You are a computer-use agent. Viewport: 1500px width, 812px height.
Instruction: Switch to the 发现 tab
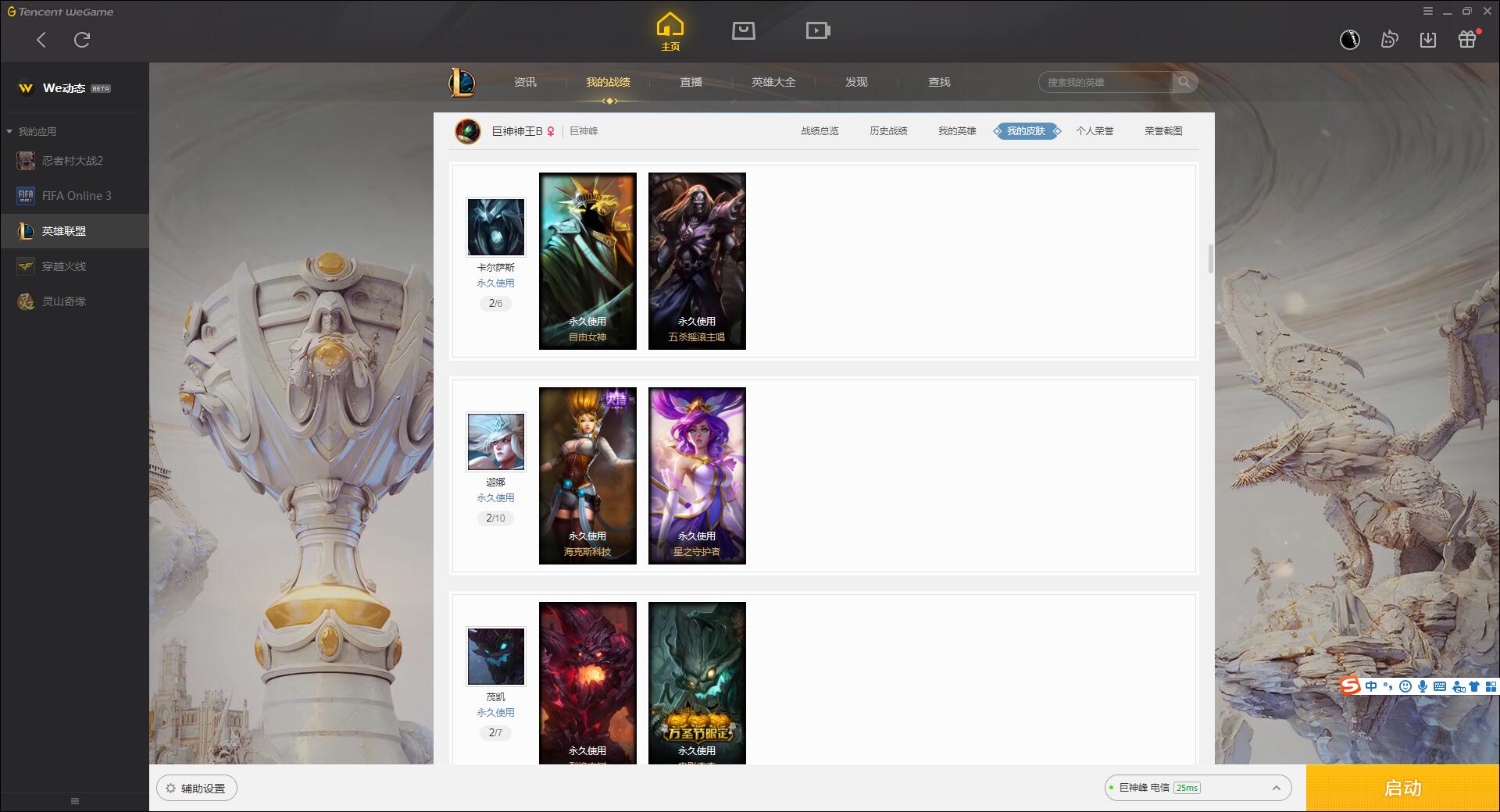pyautogui.click(x=856, y=82)
